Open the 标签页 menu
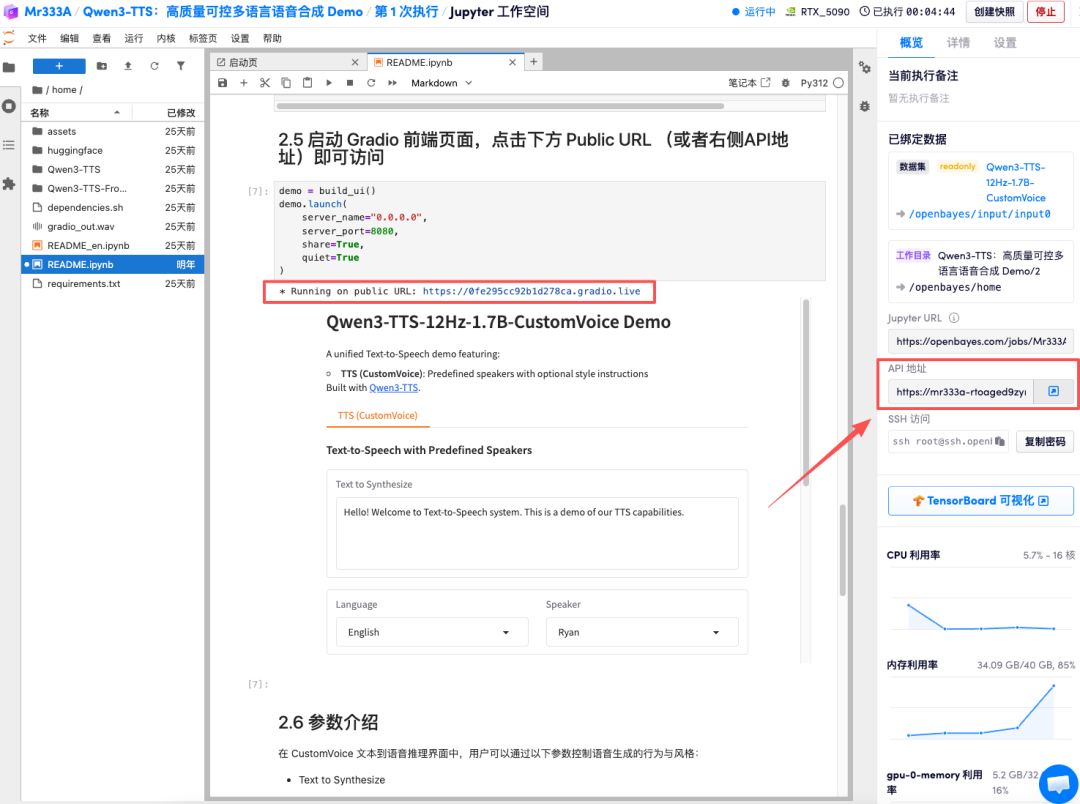 point(203,39)
